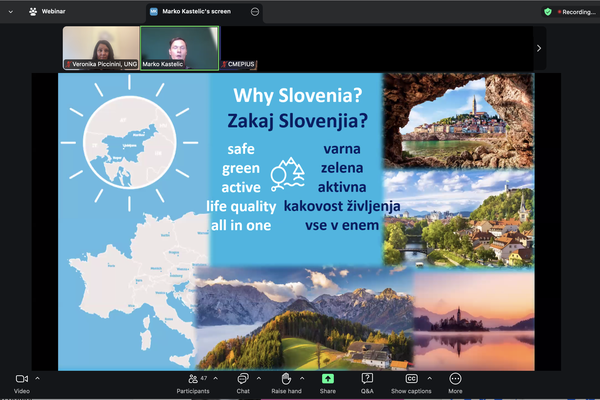Click the 'kakovost življenja' text on slide
The height and width of the screenshot is (400, 600).
(x=342, y=206)
